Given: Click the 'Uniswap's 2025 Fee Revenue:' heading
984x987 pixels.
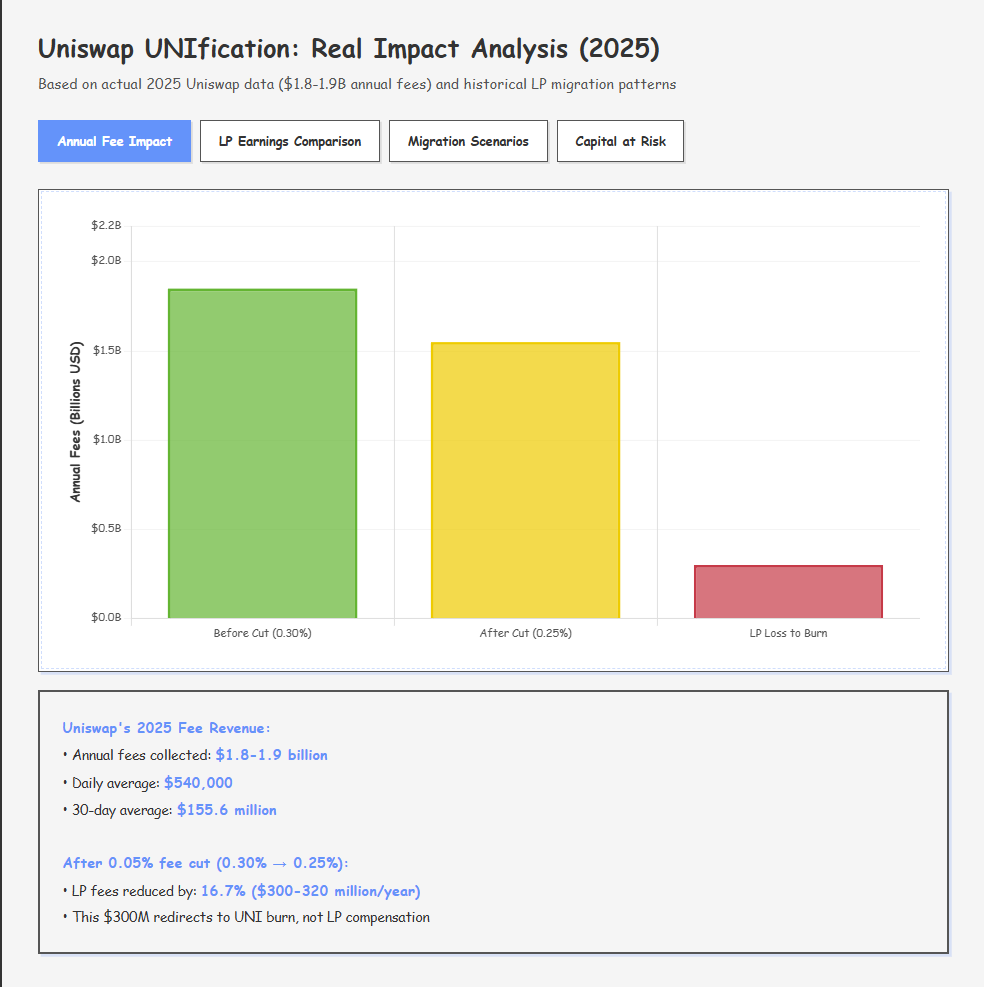Looking at the screenshot, I should coord(166,728).
